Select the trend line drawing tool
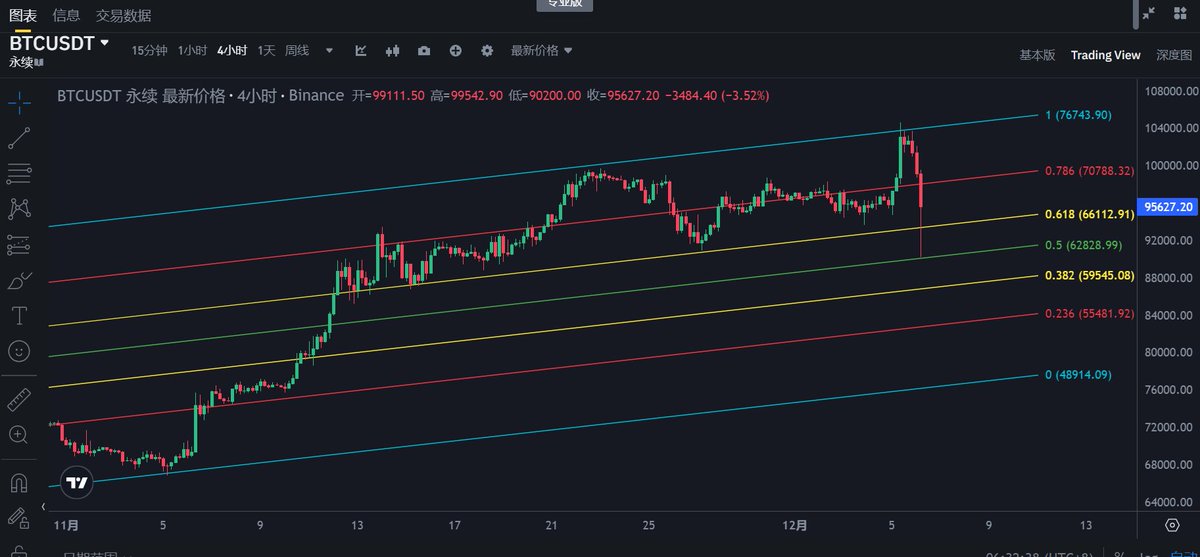This screenshot has height=557, width=1200. point(19,138)
